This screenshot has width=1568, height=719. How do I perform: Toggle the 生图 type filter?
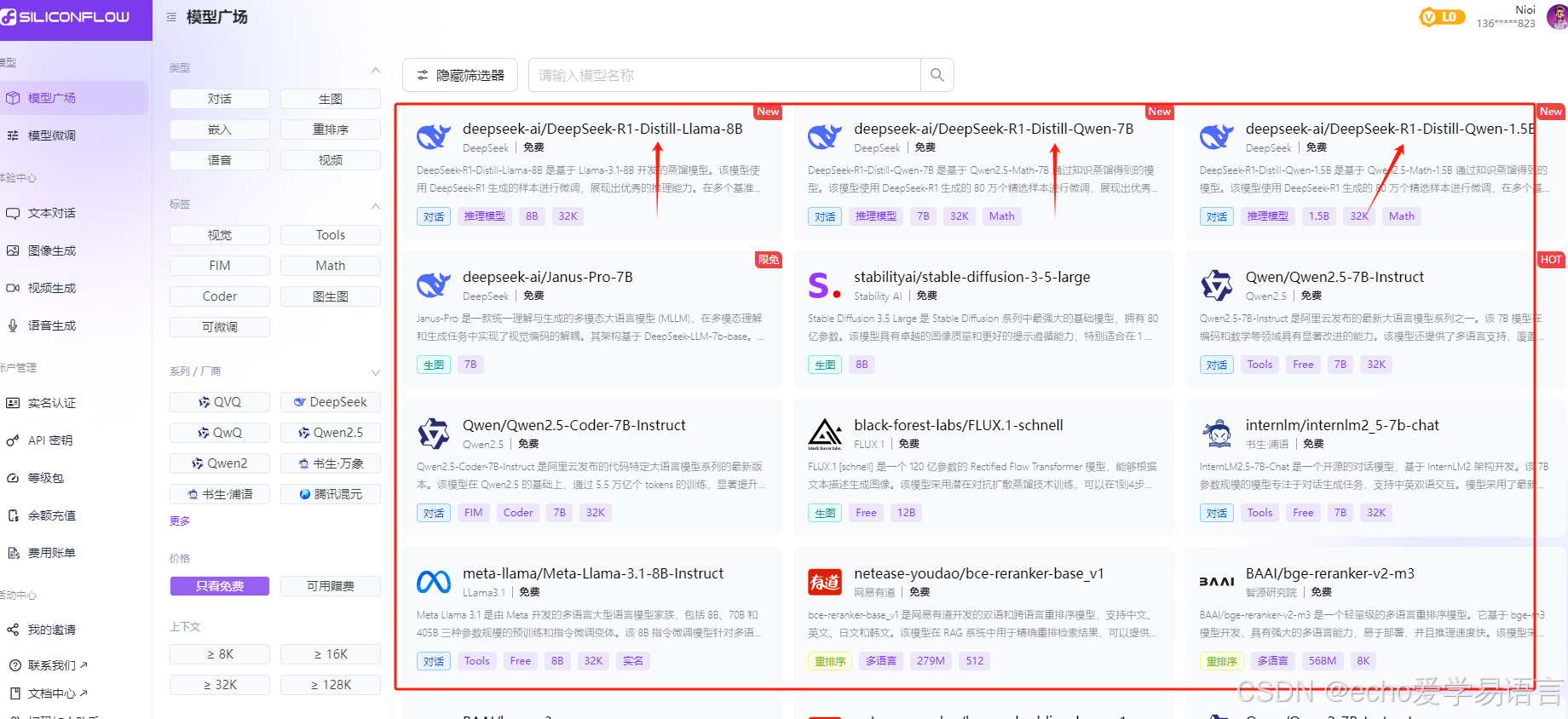pyautogui.click(x=331, y=99)
